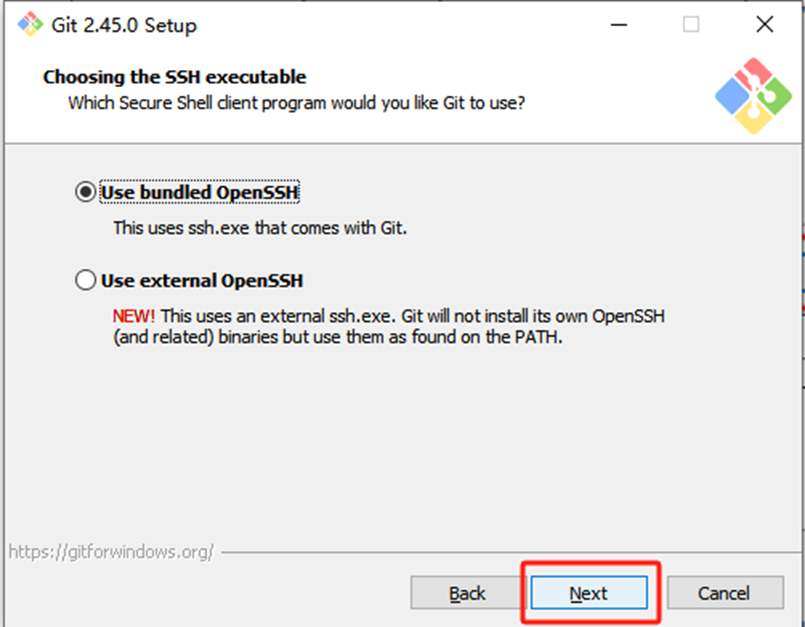Click the red NEW! label

[133, 316]
